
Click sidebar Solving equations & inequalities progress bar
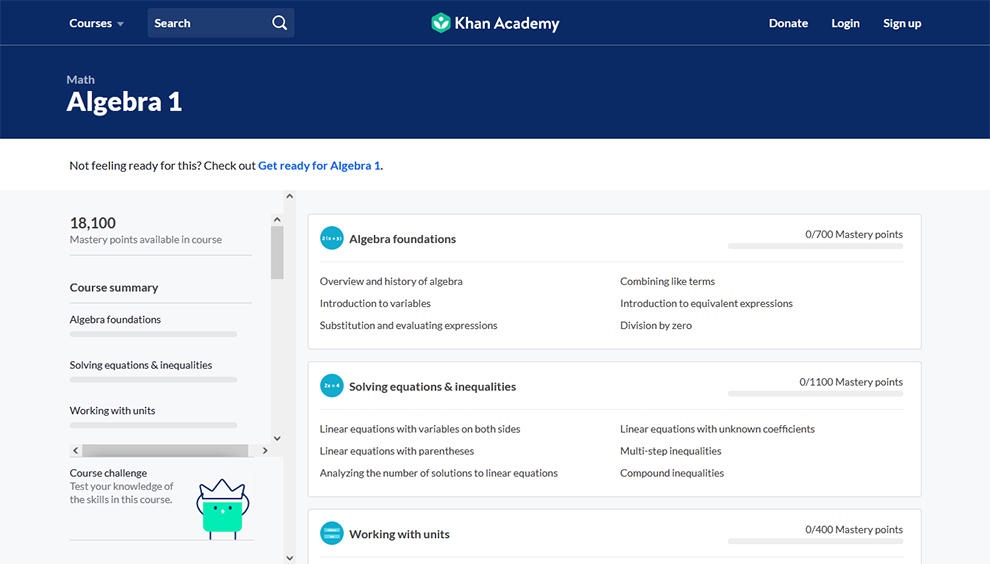pos(153,380)
